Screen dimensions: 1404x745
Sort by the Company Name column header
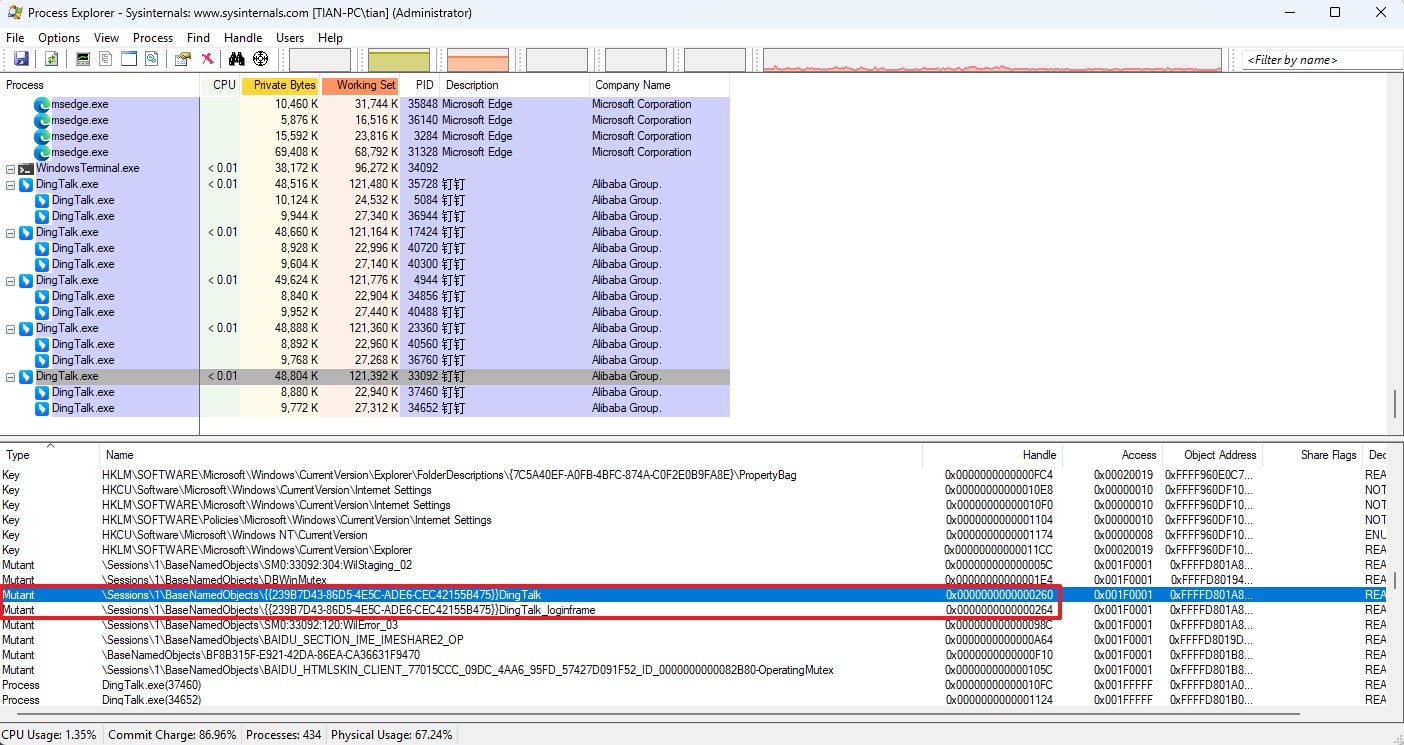(x=659, y=85)
